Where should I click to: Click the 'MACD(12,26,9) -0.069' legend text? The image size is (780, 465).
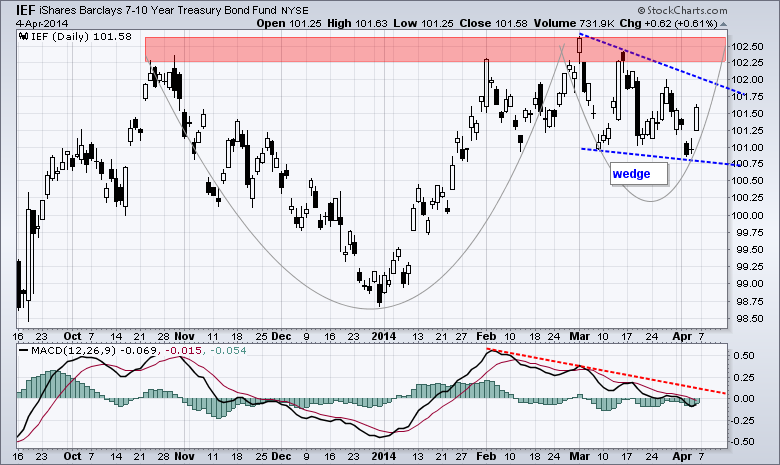pos(94,351)
